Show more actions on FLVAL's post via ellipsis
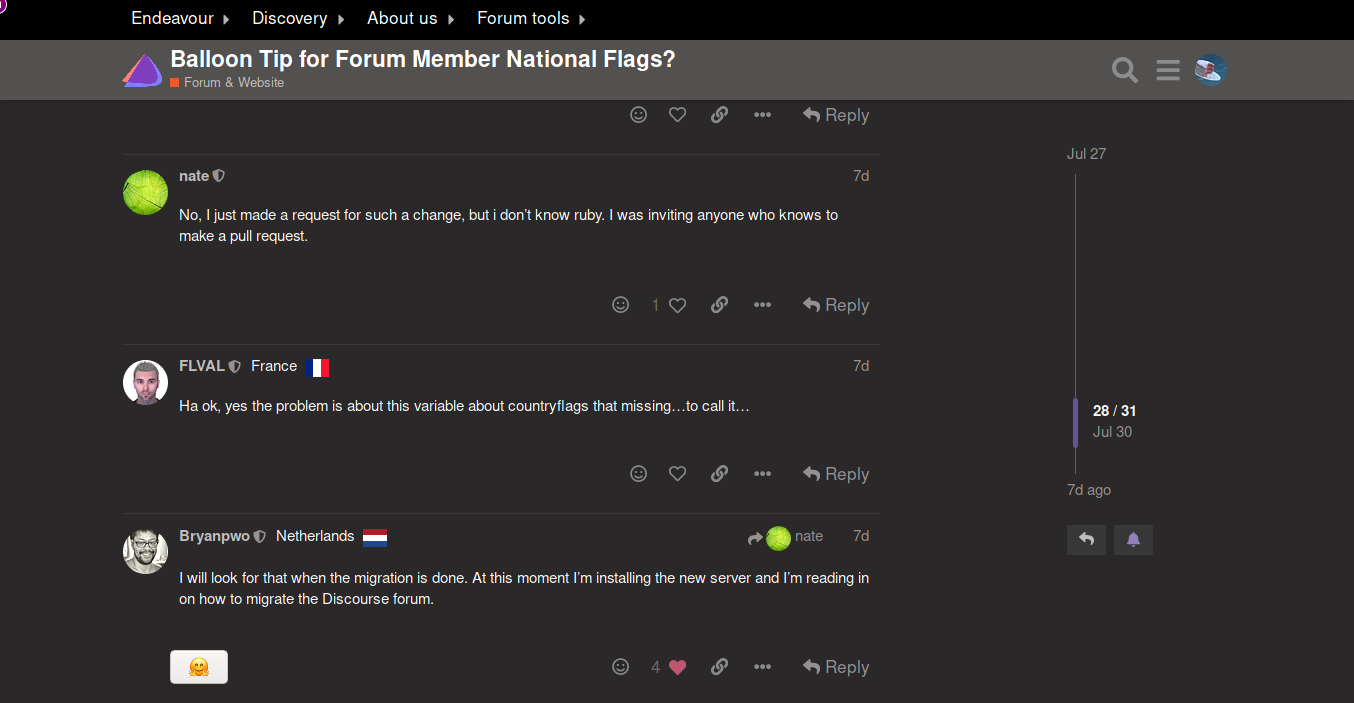1354x703 pixels. 762,473
